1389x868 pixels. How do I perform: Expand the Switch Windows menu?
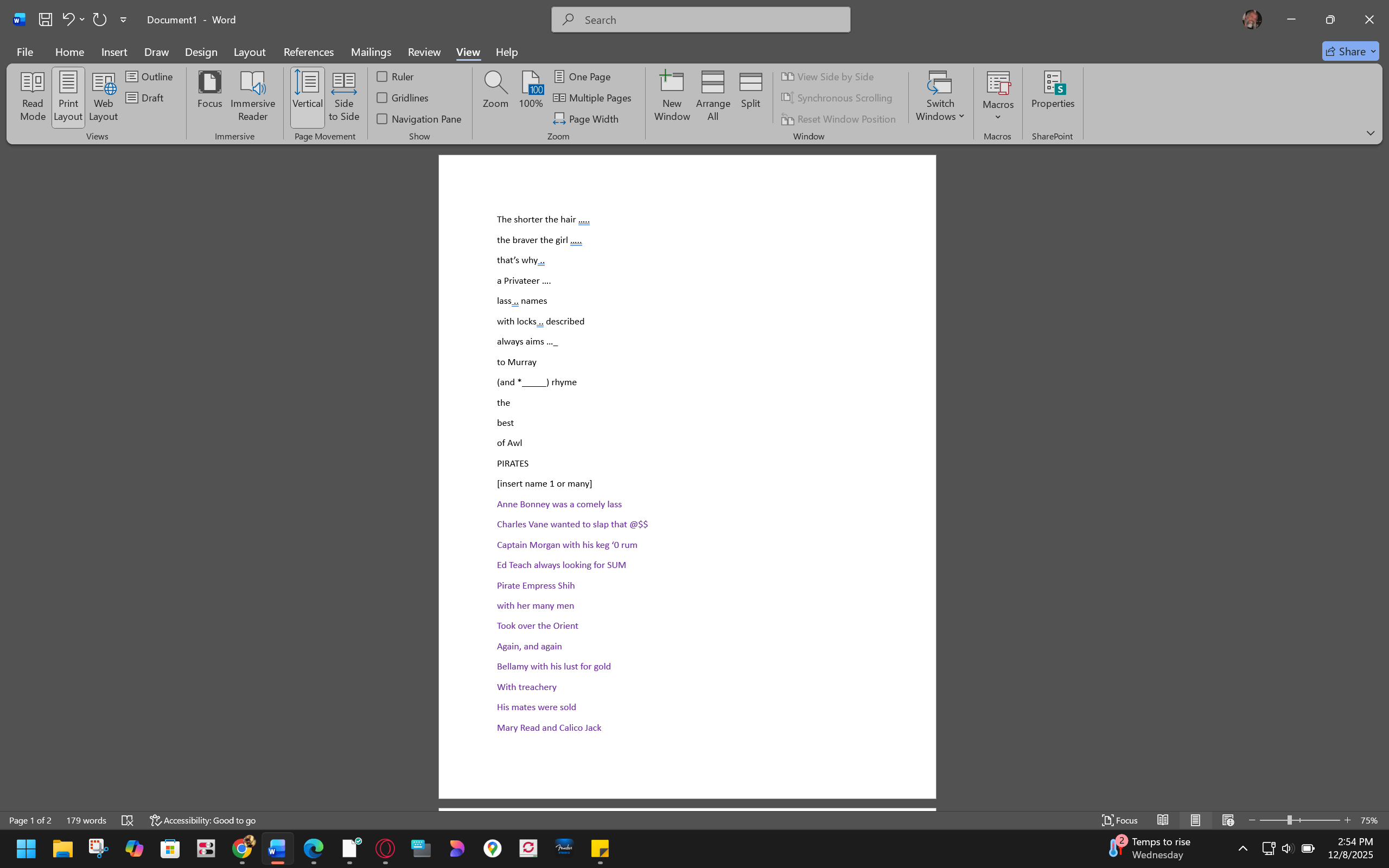pyautogui.click(x=939, y=97)
